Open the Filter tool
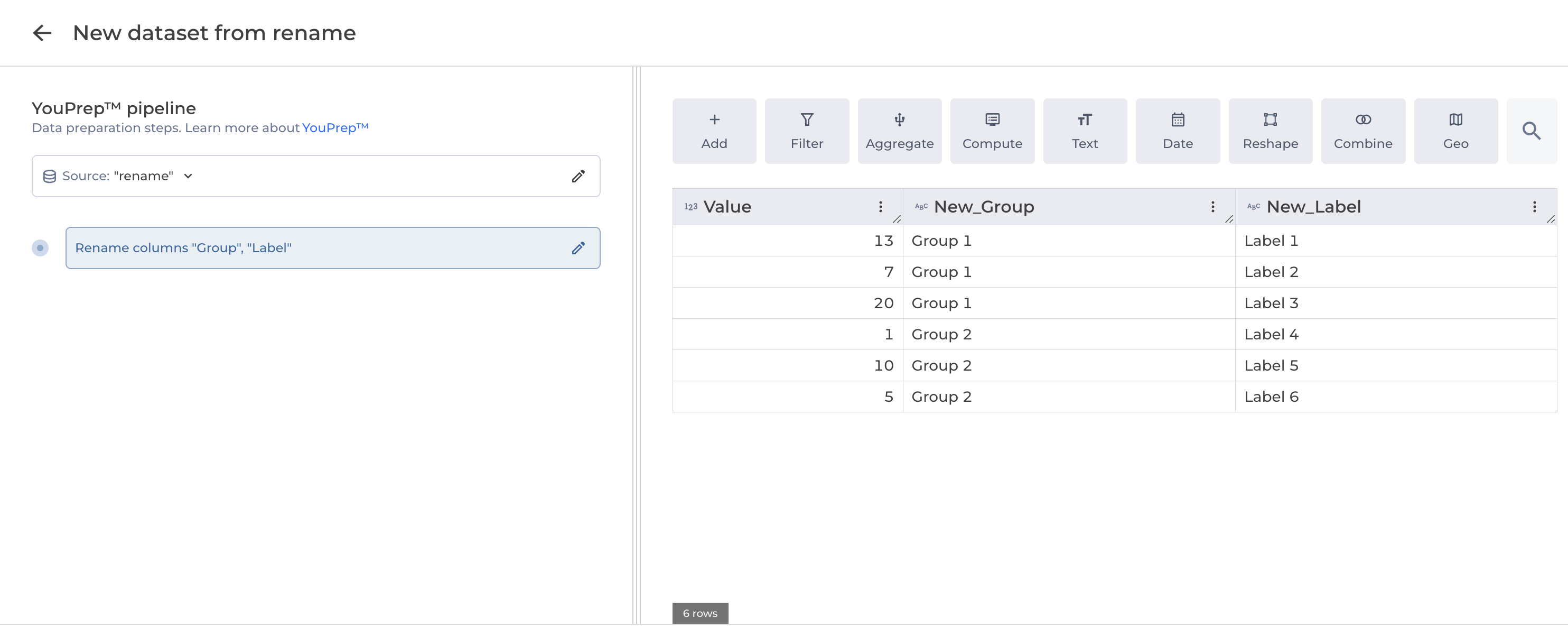This screenshot has width=1568, height=626. tap(807, 131)
